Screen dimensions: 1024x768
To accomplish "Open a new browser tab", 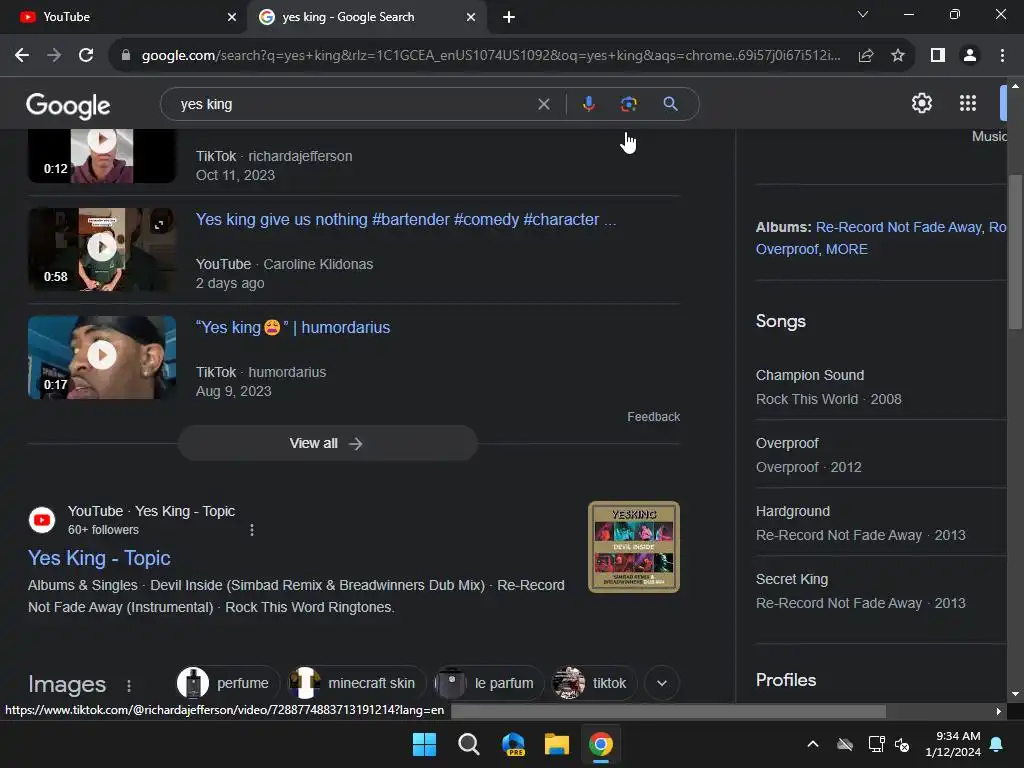I will point(509,17).
